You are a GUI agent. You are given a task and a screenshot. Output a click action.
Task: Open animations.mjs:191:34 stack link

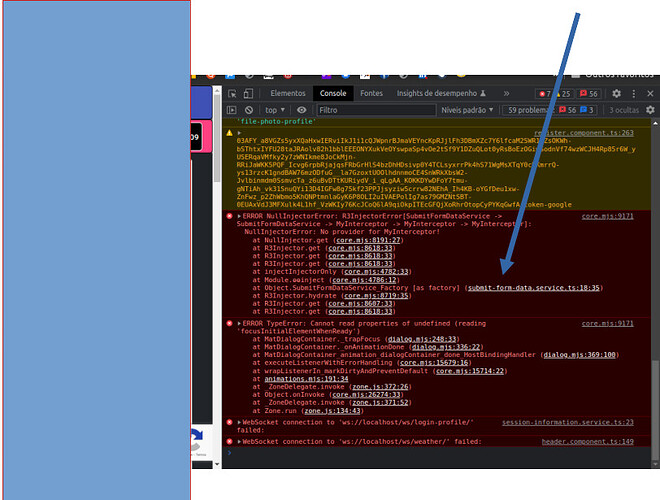[306, 379]
